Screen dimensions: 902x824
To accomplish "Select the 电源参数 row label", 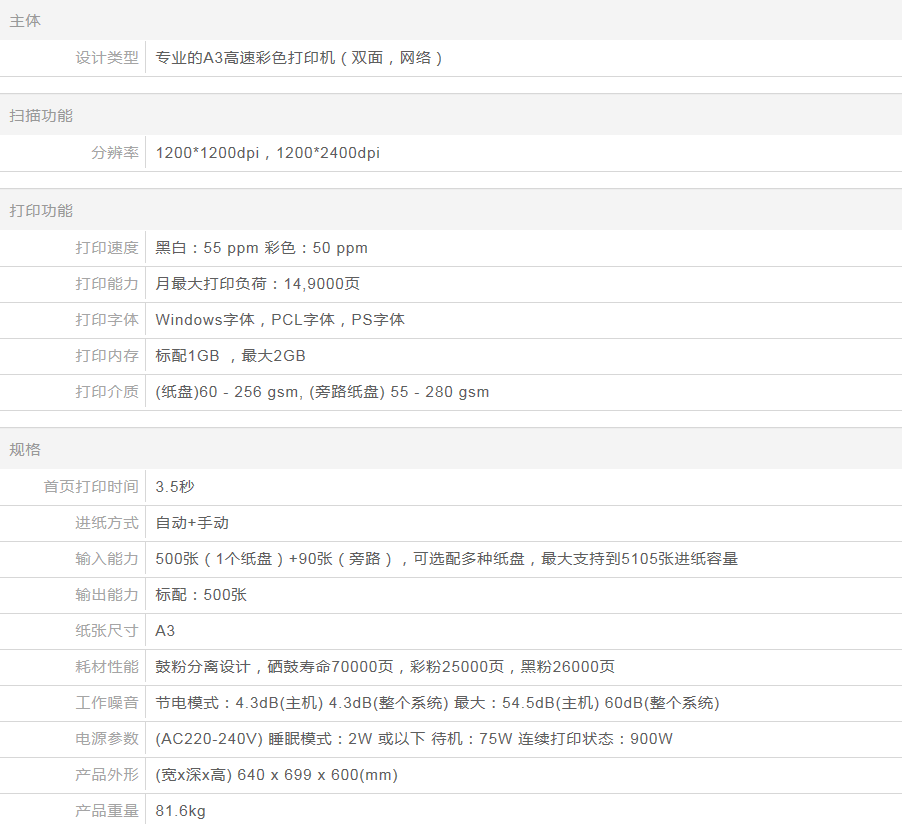I will (x=107, y=739).
